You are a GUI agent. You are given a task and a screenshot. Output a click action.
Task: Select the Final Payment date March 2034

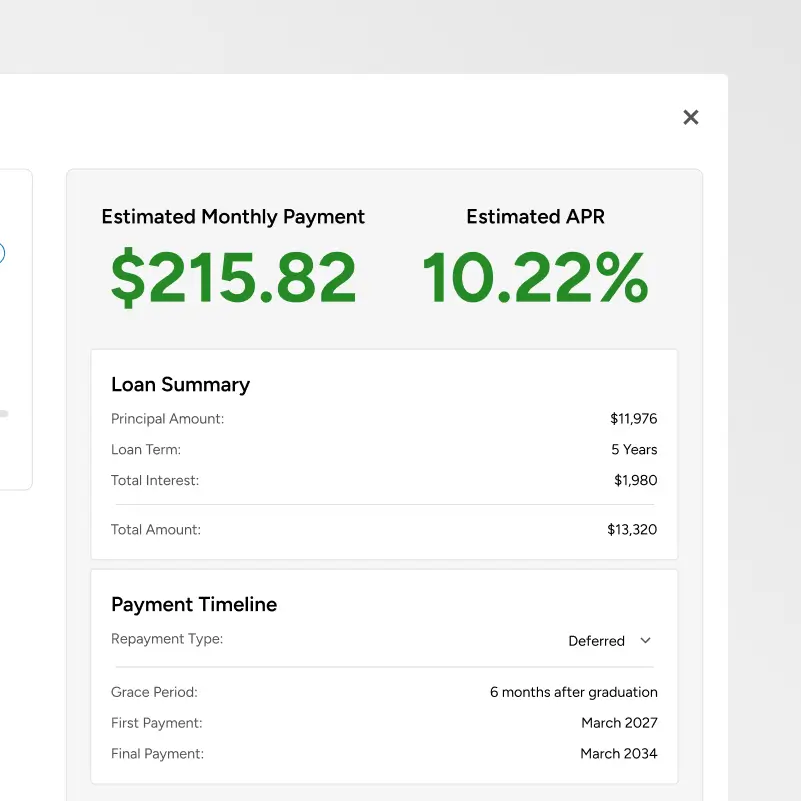618,753
